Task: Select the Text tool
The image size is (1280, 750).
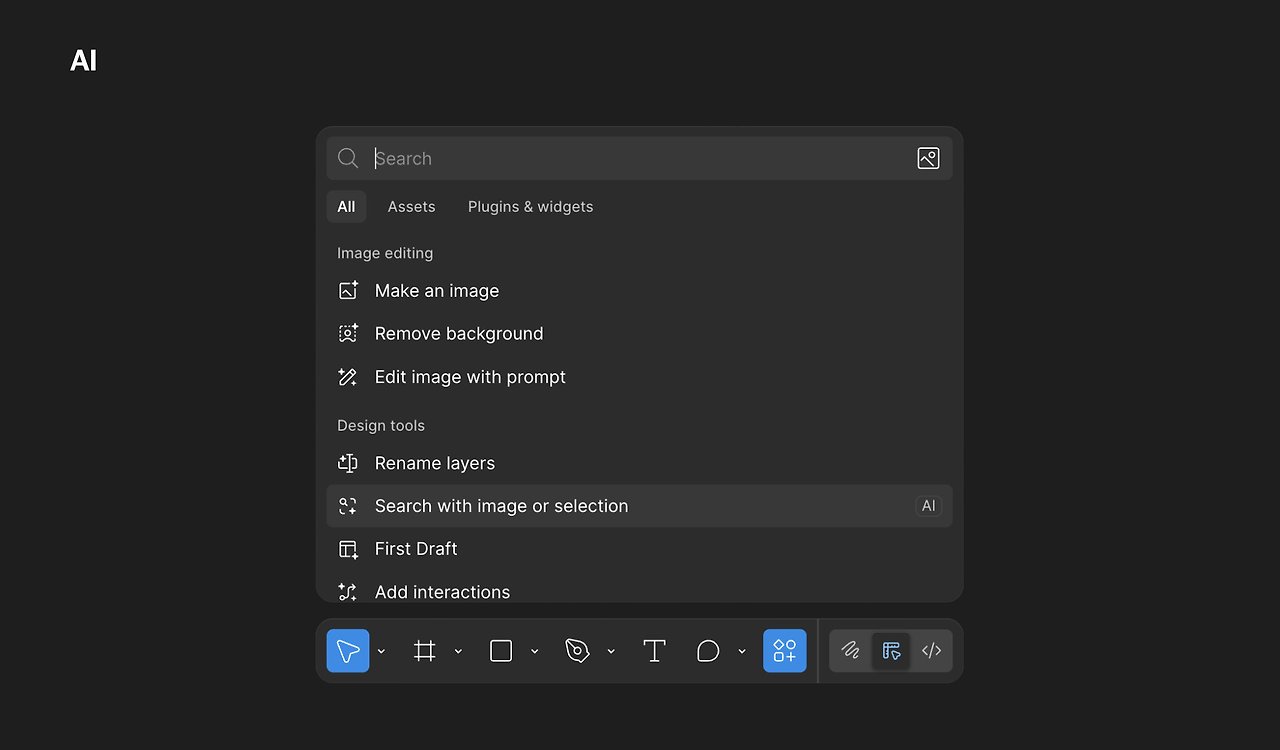Action: (x=654, y=651)
